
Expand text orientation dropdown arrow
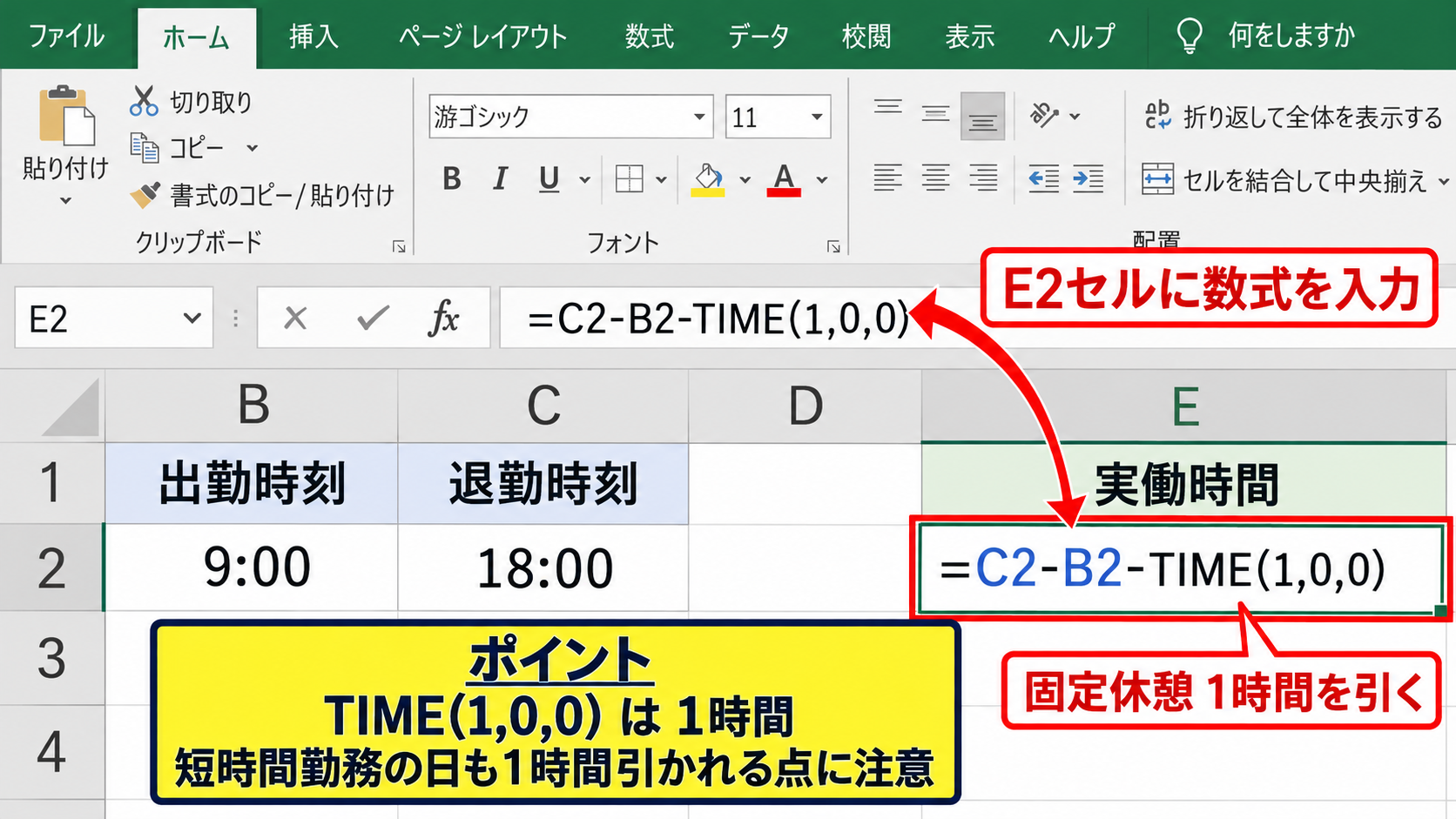point(1075,116)
